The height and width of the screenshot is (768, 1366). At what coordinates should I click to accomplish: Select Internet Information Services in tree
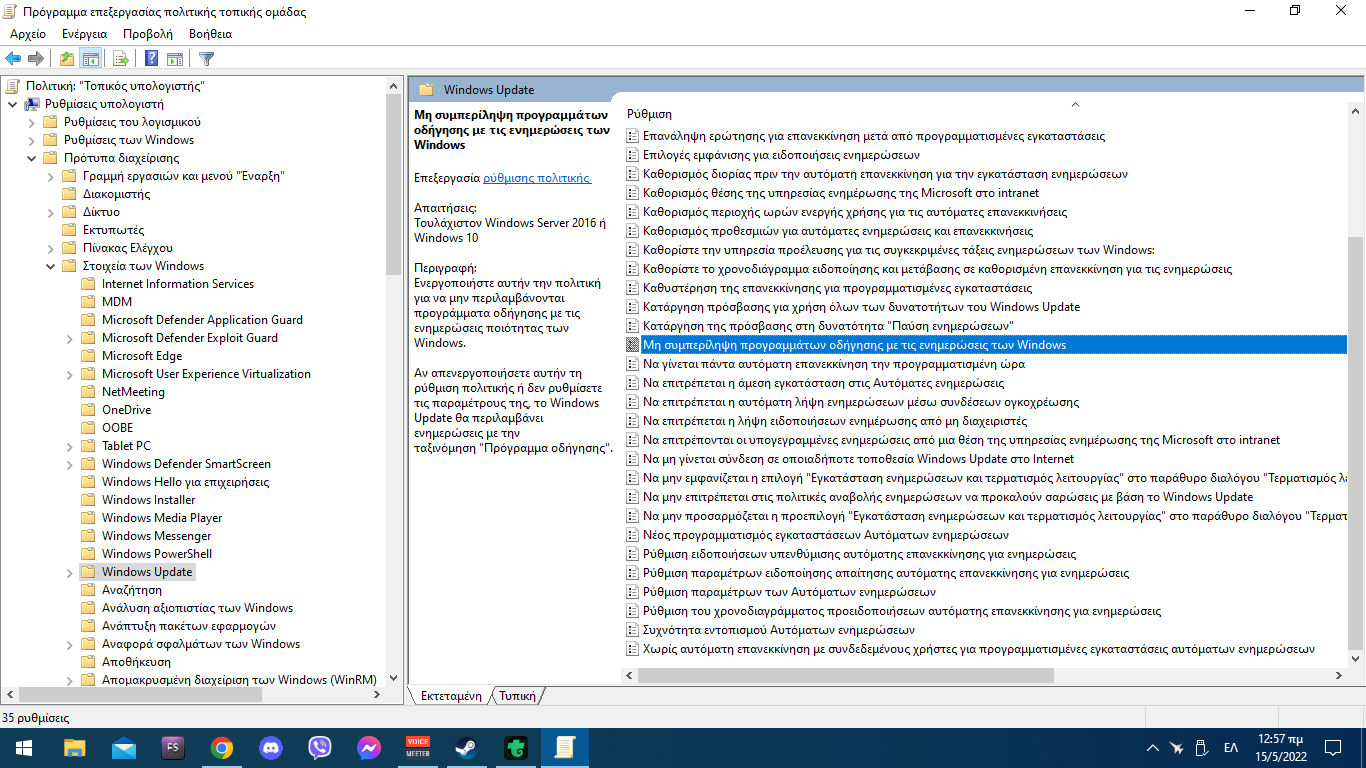click(x=178, y=284)
